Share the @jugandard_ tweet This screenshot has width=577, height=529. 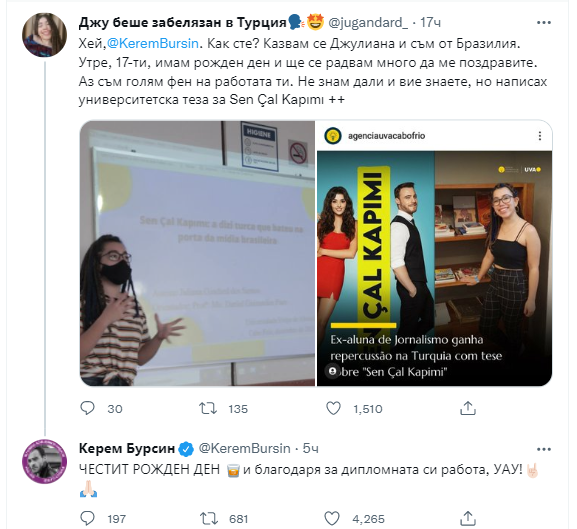pos(468,408)
